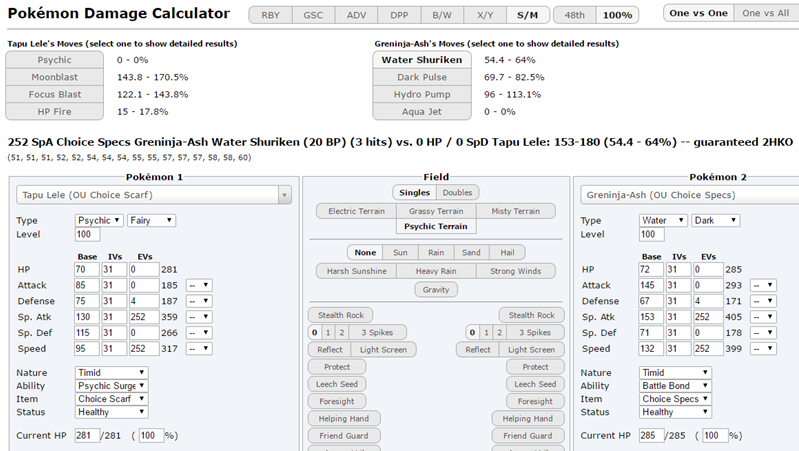Open the Greninja-Ash set selector

[x=689, y=195]
